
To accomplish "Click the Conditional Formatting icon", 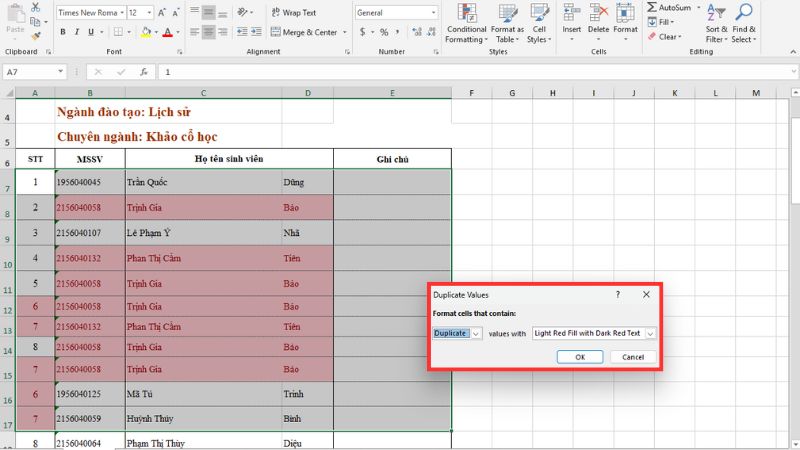I will [466, 12].
